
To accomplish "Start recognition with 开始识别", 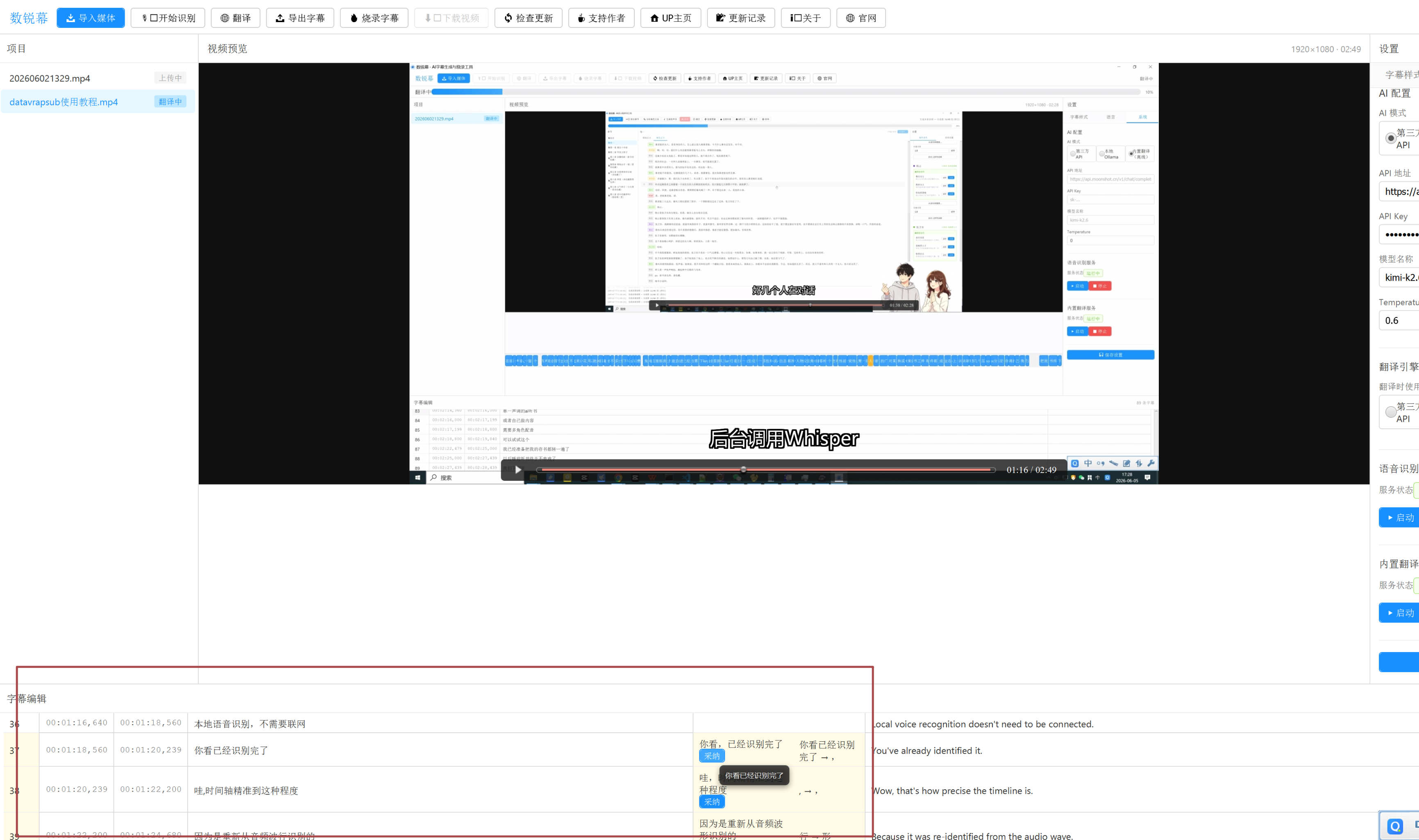I will [168, 18].
